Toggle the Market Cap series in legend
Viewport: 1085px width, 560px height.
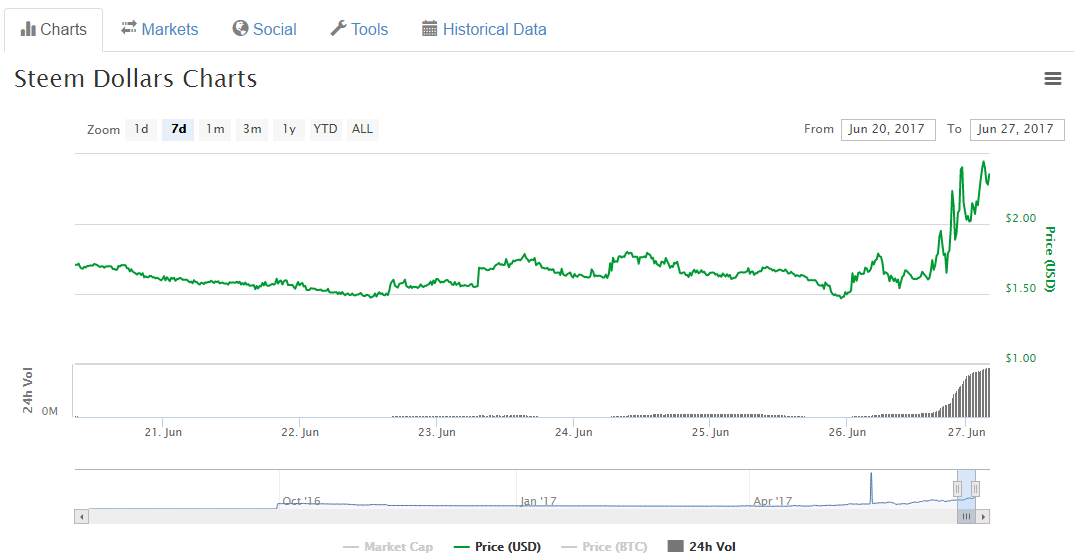(388, 547)
